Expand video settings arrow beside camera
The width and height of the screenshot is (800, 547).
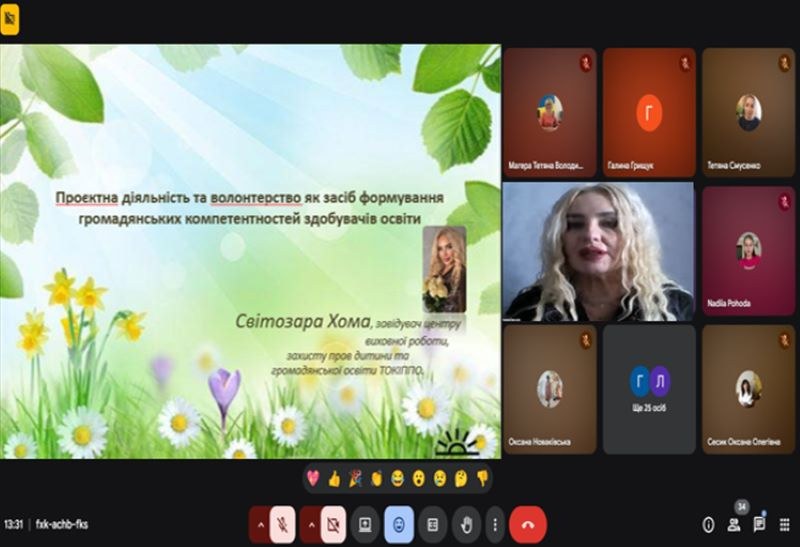pyautogui.click(x=310, y=523)
